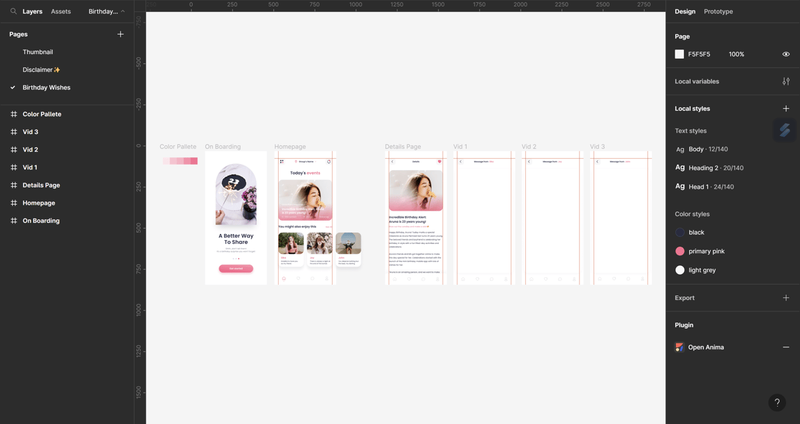Select the primary pink color style

click(699, 252)
